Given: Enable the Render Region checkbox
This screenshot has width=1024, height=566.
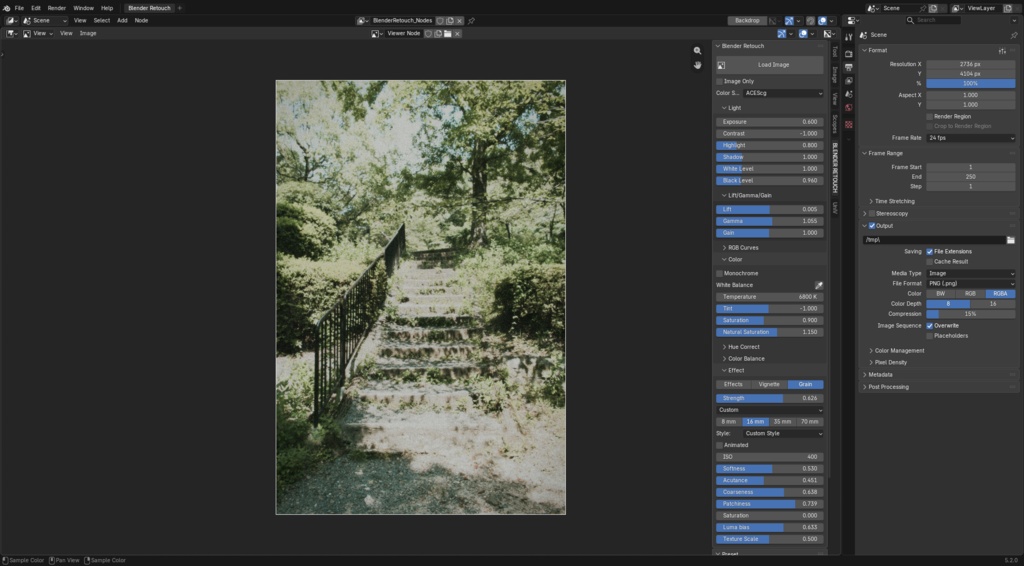Looking at the screenshot, I should 930,116.
